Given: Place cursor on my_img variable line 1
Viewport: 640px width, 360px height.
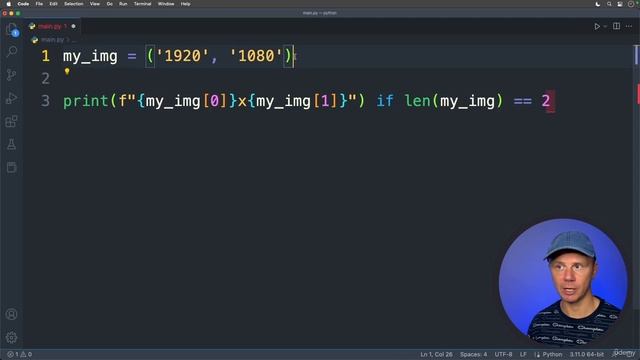Looking at the screenshot, I should [90, 56].
